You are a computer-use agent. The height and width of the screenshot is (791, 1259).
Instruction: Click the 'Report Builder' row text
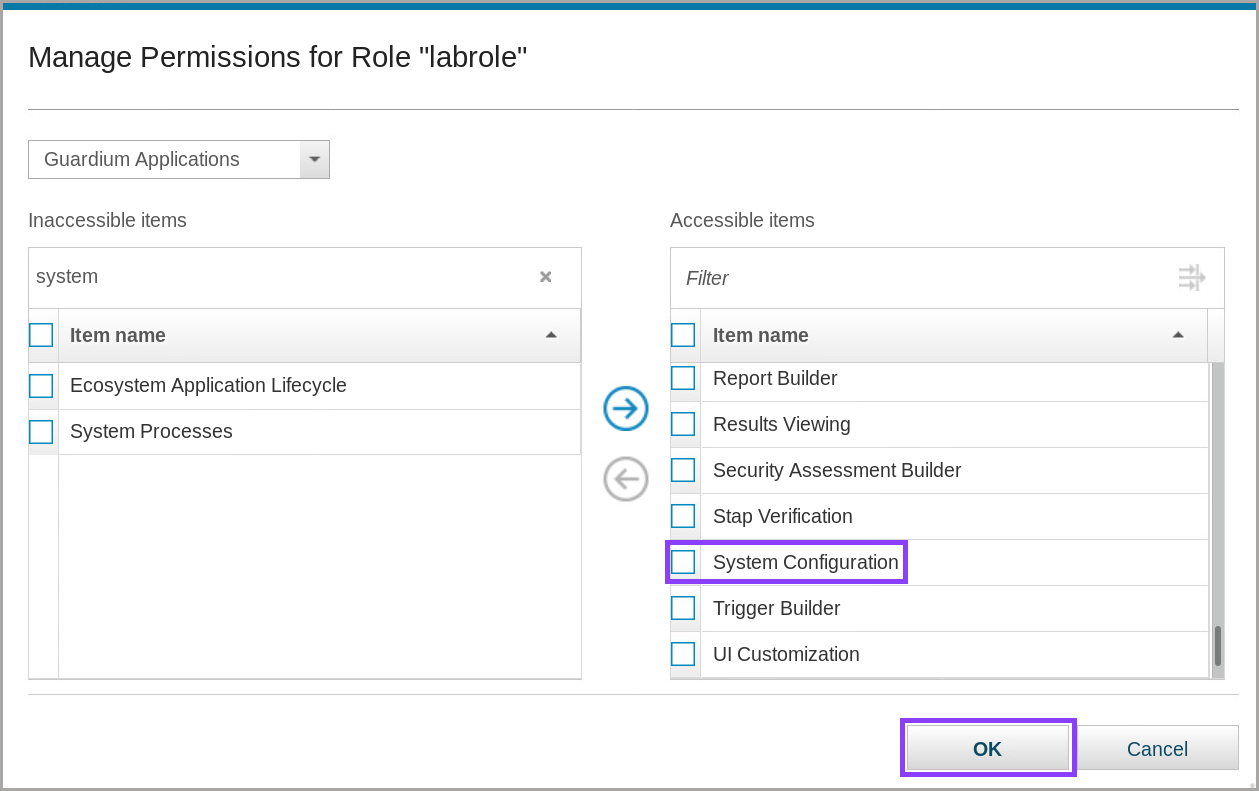click(x=775, y=378)
